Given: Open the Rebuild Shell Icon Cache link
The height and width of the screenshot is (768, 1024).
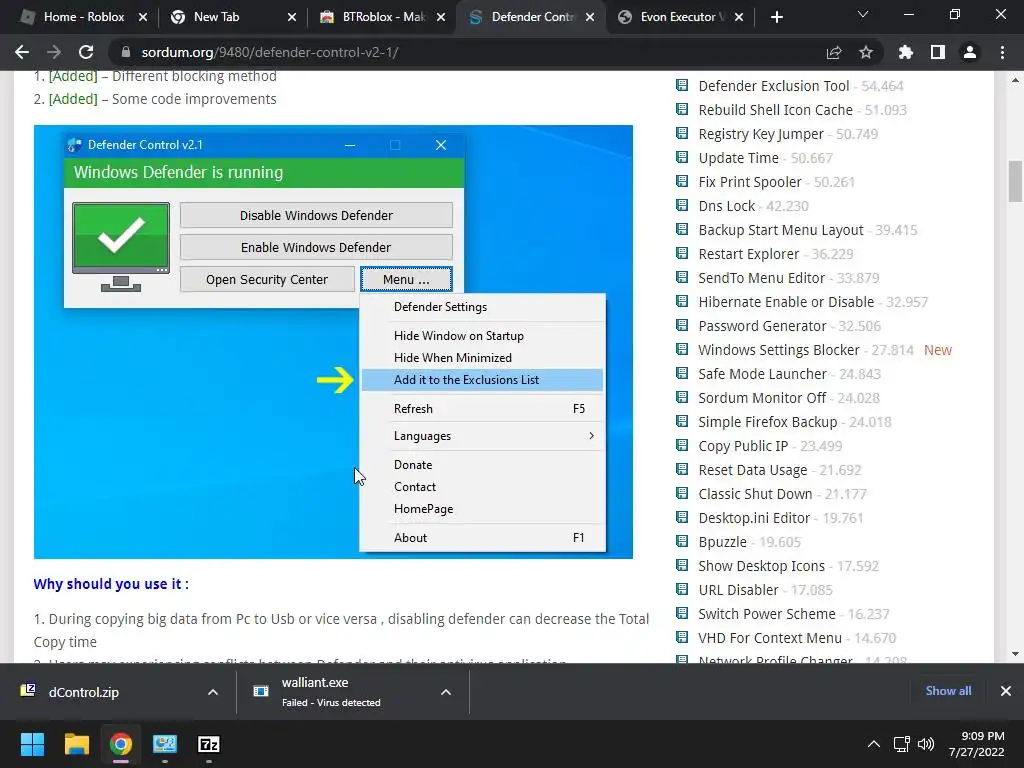Looking at the screenshot, I should [x=775, y=110].
